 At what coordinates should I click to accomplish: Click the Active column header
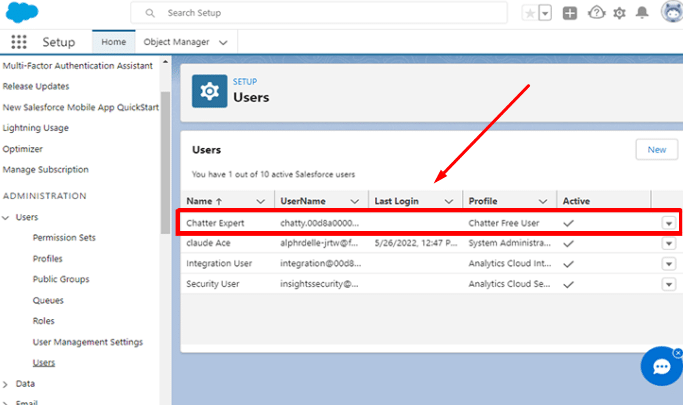click(x=576, y=201)
